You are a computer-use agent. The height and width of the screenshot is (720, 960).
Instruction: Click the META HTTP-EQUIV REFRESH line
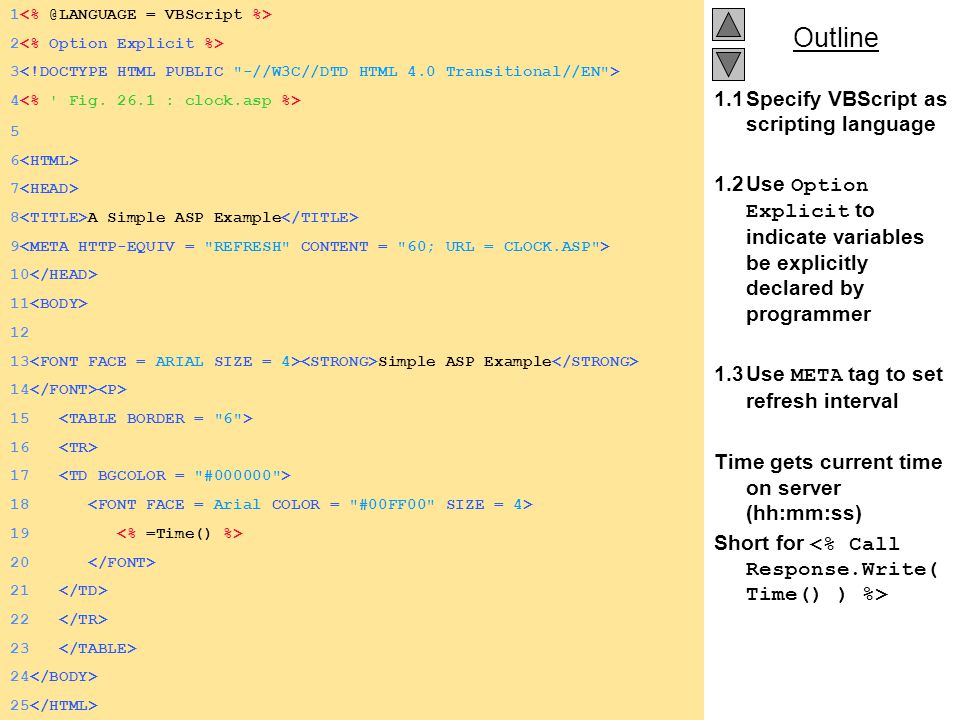coord(310,246)
